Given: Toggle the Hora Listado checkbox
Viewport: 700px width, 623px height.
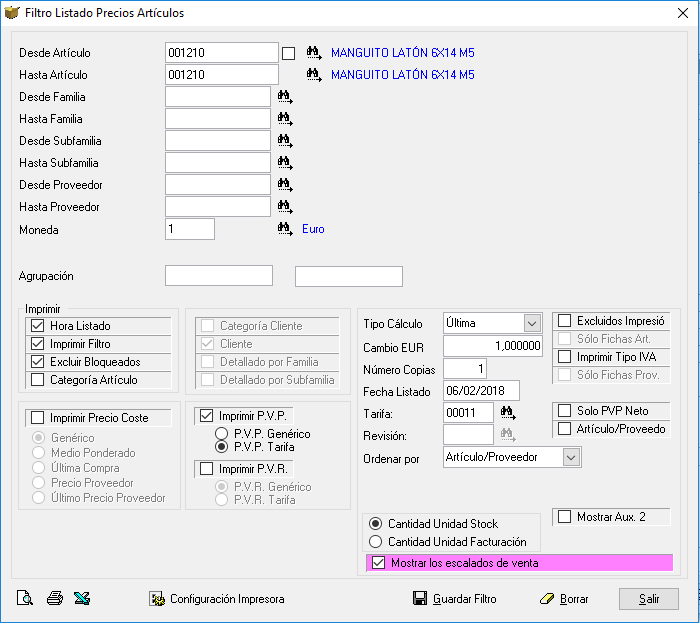Looking at the screenshot, I should click(38, 326).
